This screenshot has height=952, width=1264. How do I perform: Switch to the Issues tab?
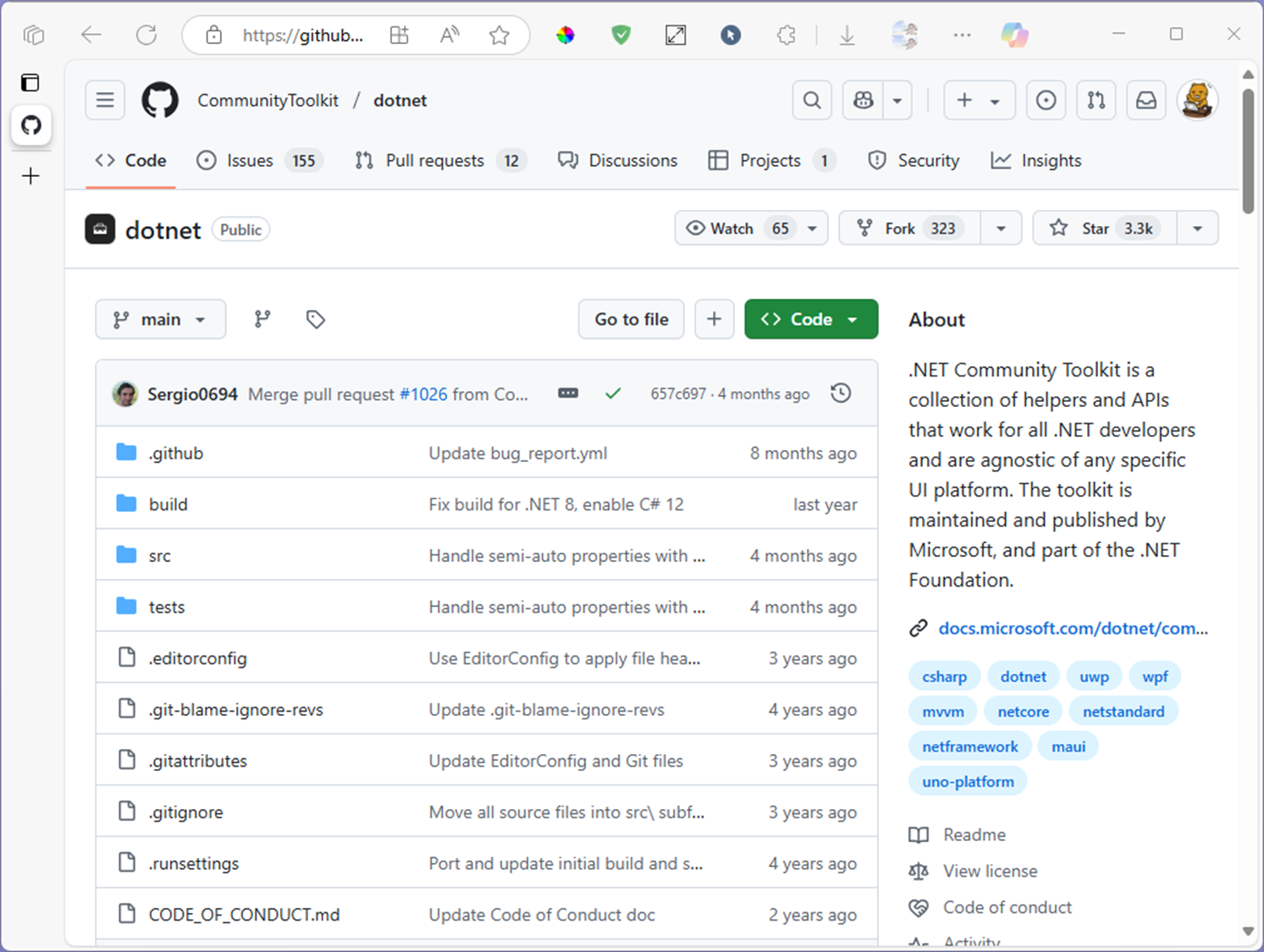click(260, 161)
